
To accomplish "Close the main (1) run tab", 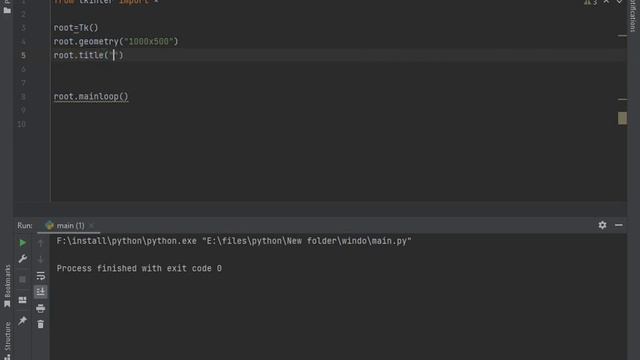I will point(91,225).
